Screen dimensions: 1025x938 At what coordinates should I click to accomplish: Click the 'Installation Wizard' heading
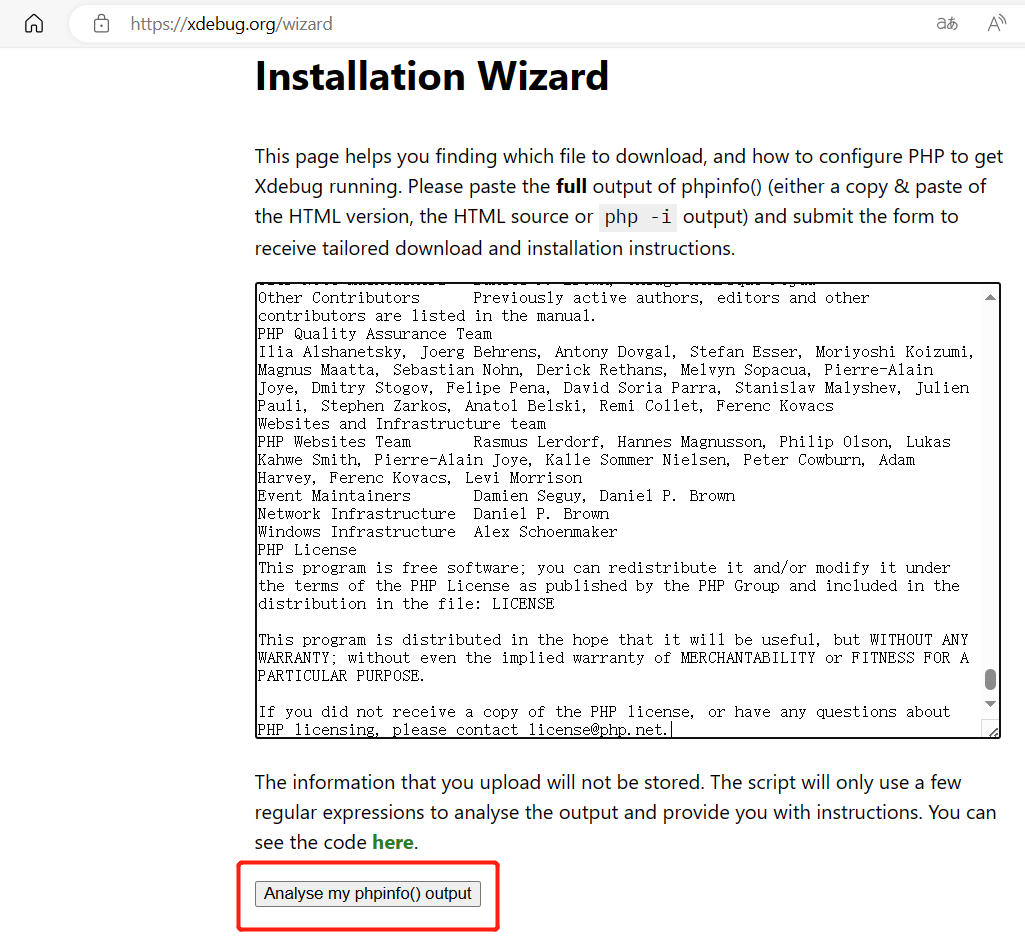(432, 76)
